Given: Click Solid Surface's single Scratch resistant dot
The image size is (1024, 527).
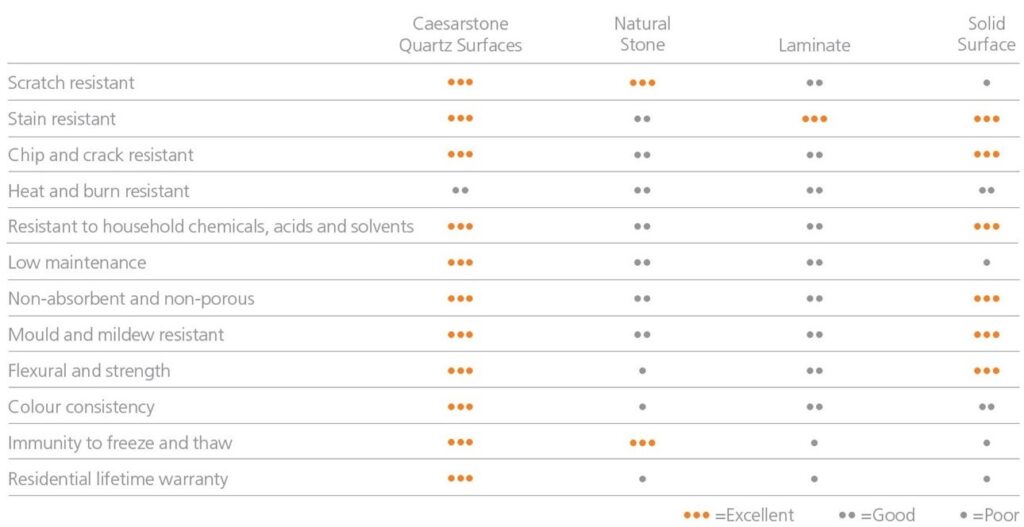Looking at the screenshot, I should click(x=986, y=83).
